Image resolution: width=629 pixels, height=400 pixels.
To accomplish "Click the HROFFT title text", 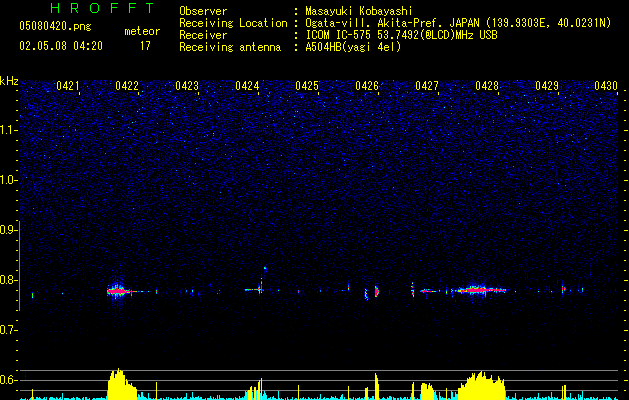I will coord(102,8).
